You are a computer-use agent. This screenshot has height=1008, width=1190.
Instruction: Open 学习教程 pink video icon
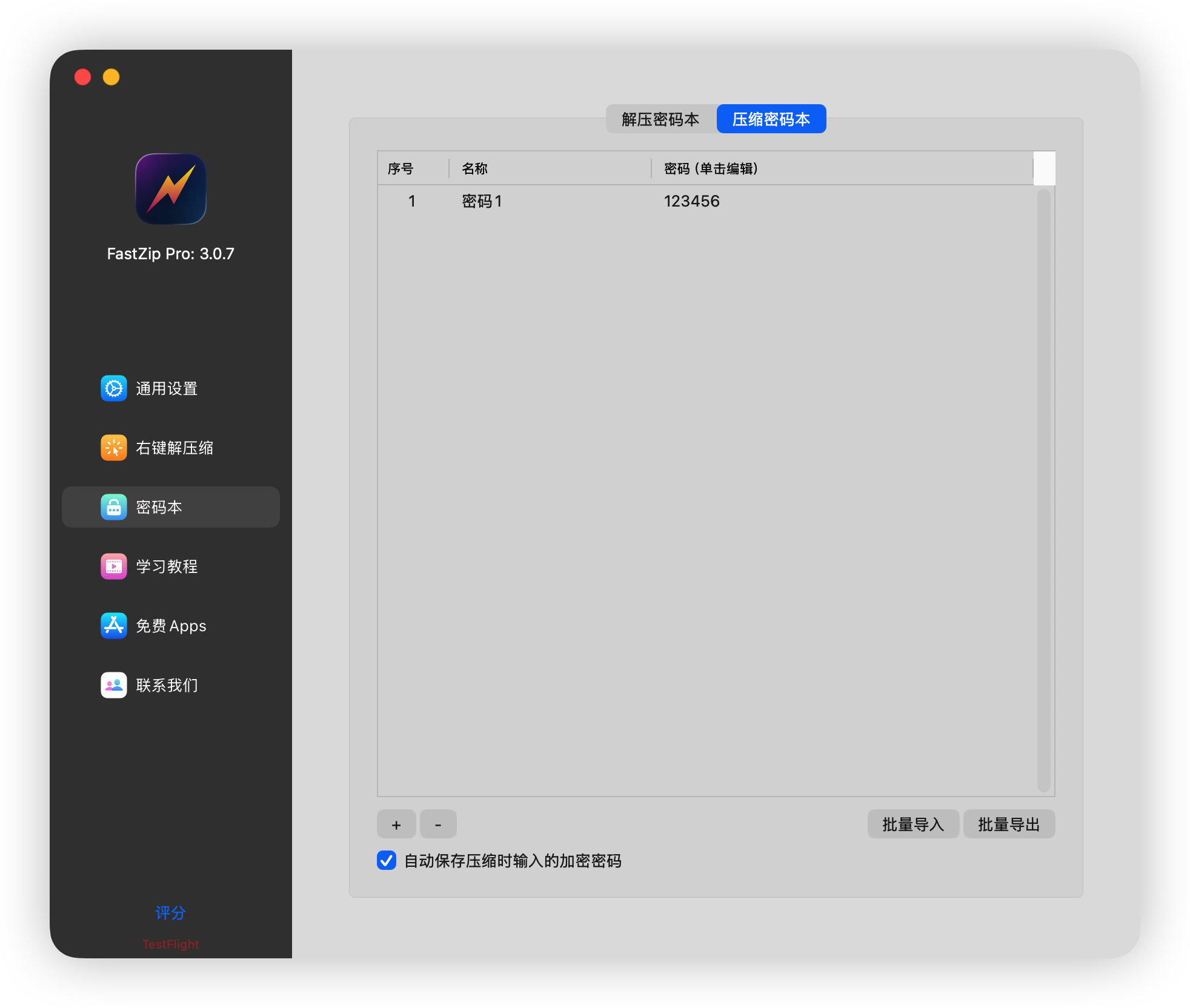pos(114,566)
